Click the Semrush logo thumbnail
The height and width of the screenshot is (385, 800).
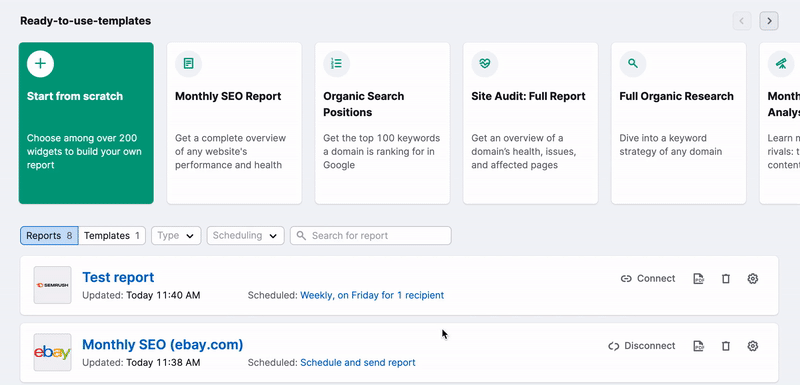53,285
